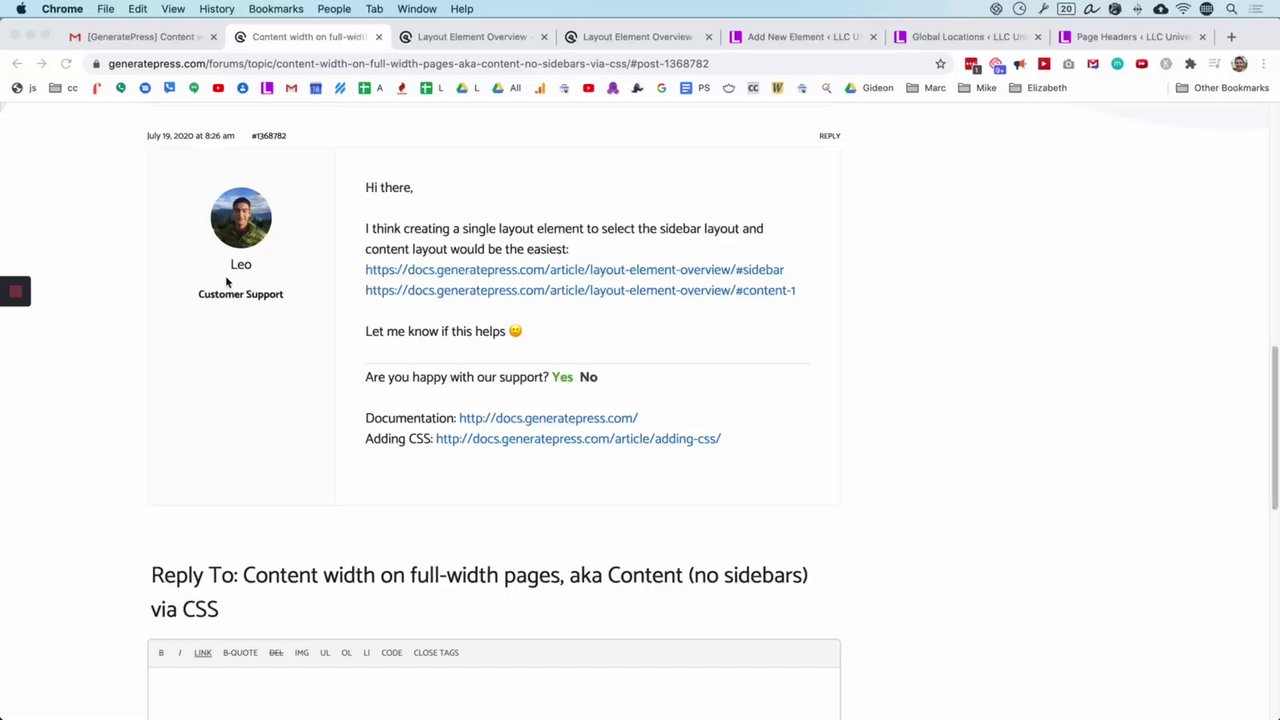This screenshot has width=1280, height=720.
Task: Open the layout-element-overview #sidebar docs link
Action: pos(574,270)
